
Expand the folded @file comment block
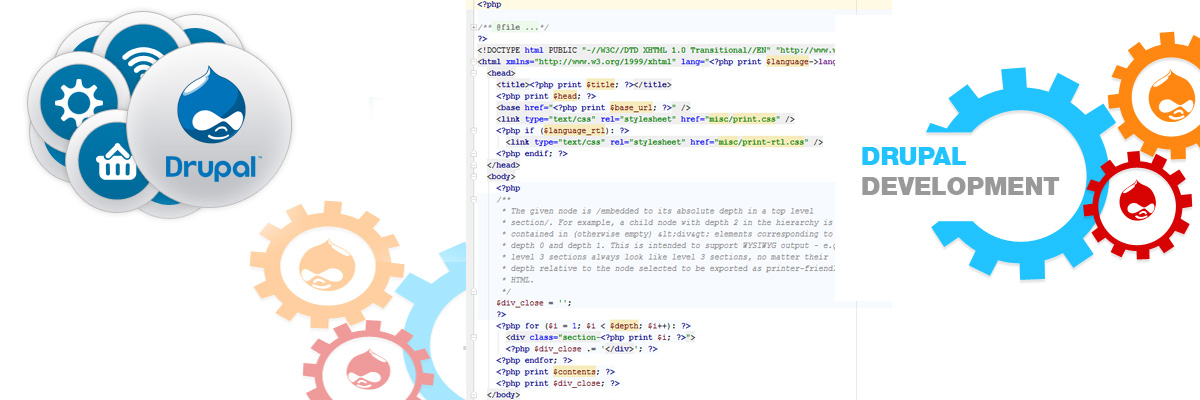coord(472,25)
